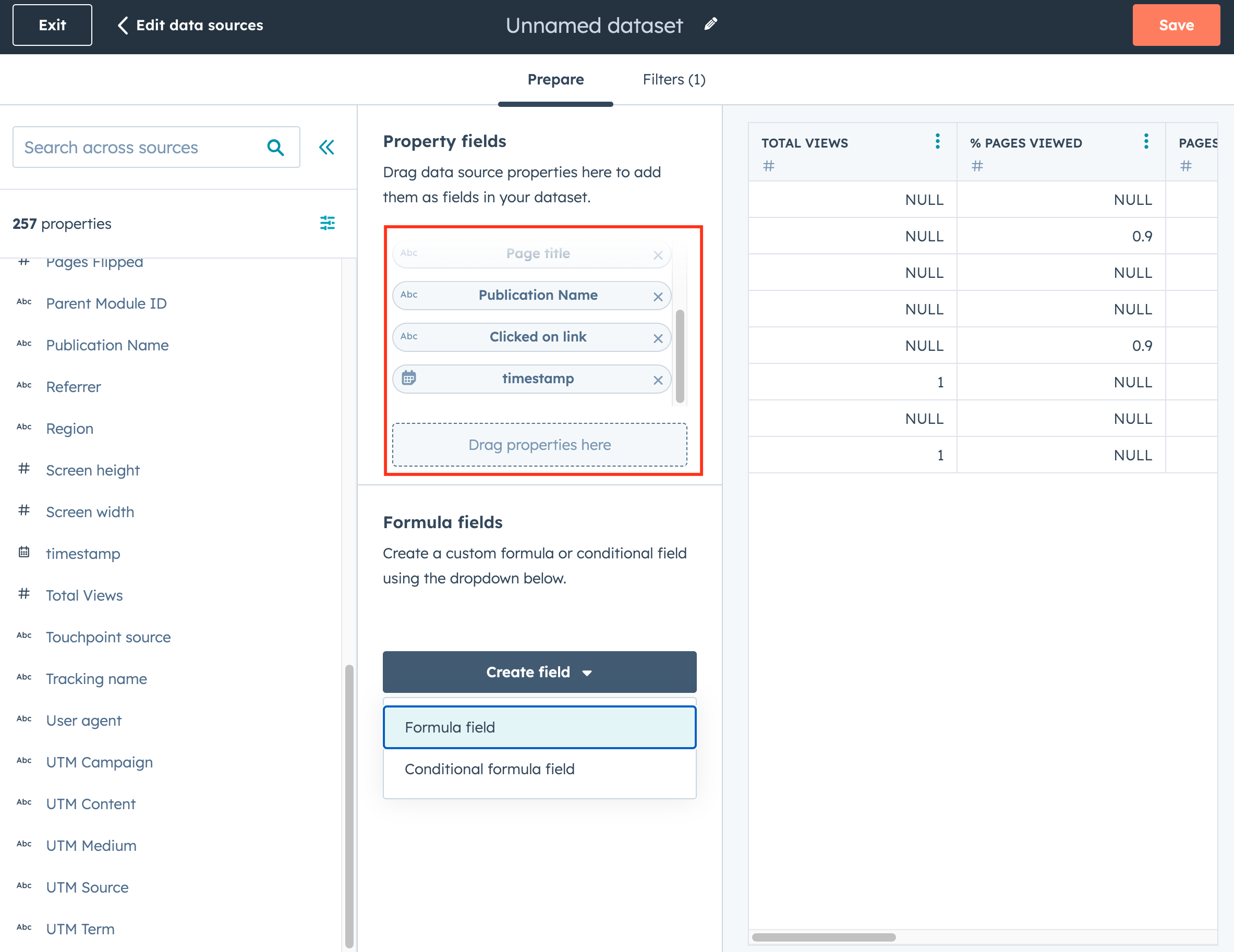Click the number icon beside Screen height
The image size is (1234, 952).
[24, 469]
